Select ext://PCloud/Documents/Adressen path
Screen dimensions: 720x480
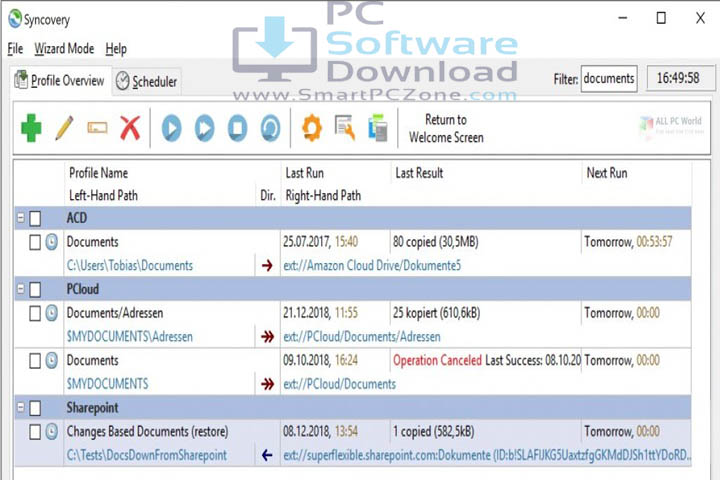(x=362, y=337)
